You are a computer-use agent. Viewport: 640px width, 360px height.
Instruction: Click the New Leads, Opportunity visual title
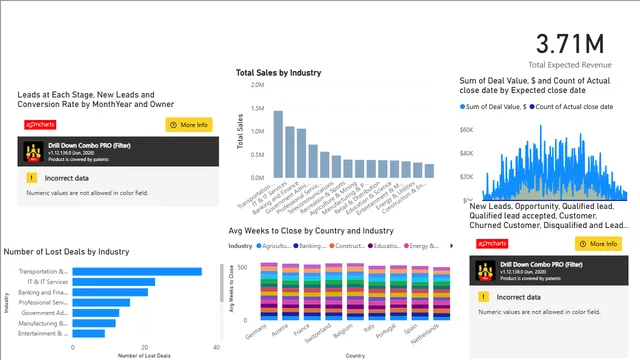tap(549, 216)
